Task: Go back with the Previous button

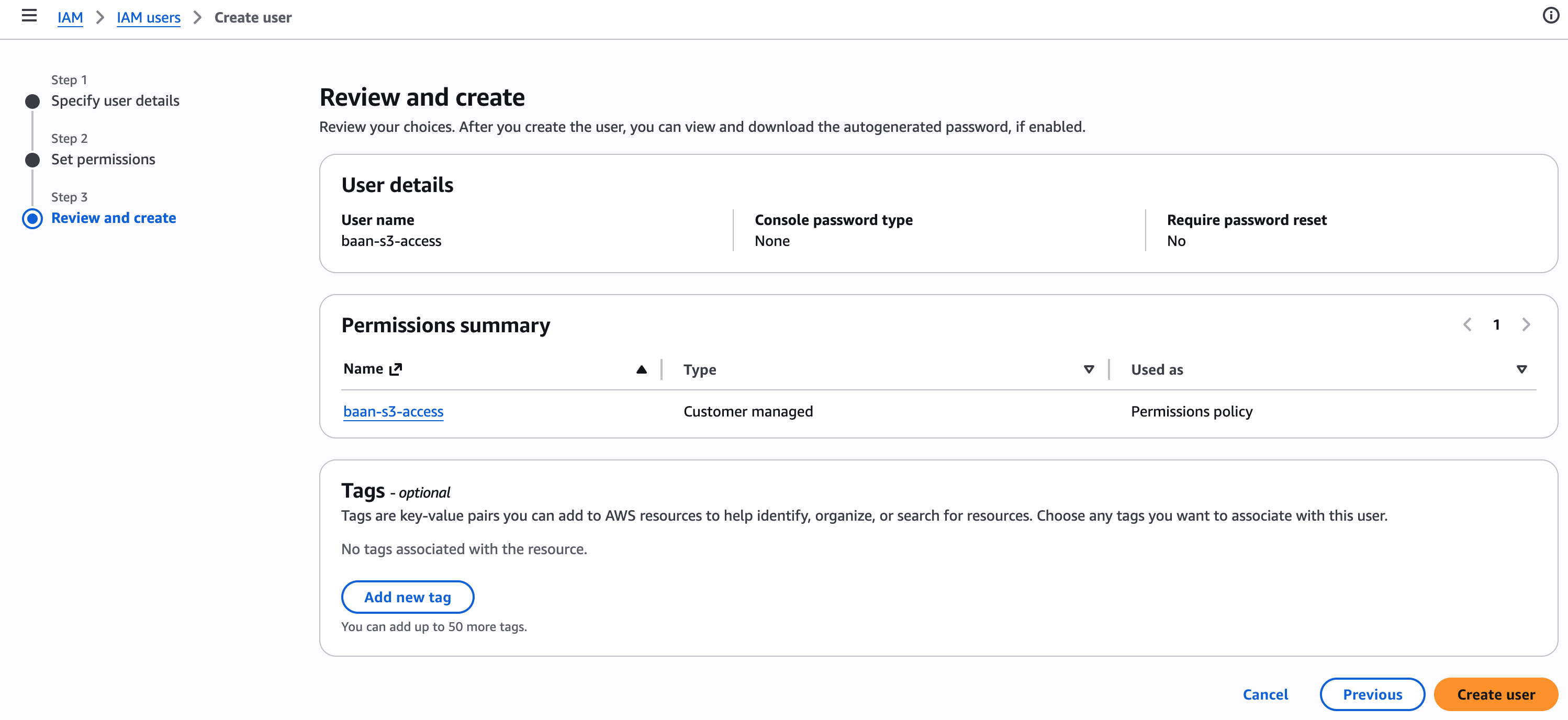Action: [x=1372, y=694]
